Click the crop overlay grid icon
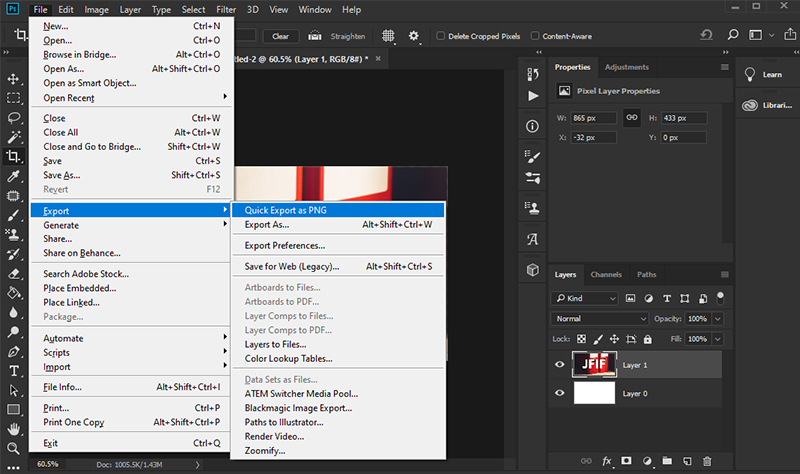The height and width of the screenshot is (474, 800). (x=388, y=36)
